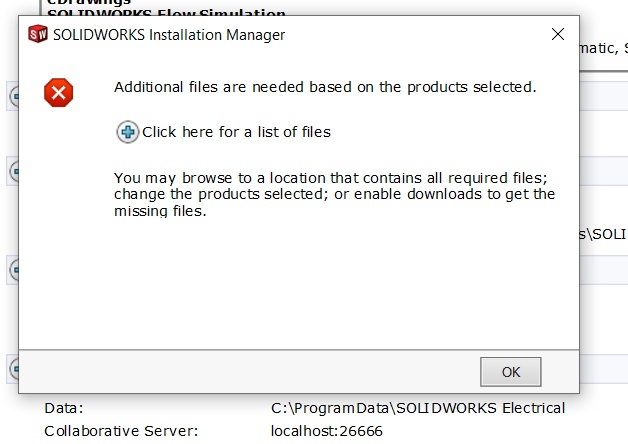The image size is (628, 444).
Task: Click the red error stop icon
Action: click(x=58, y=92)
